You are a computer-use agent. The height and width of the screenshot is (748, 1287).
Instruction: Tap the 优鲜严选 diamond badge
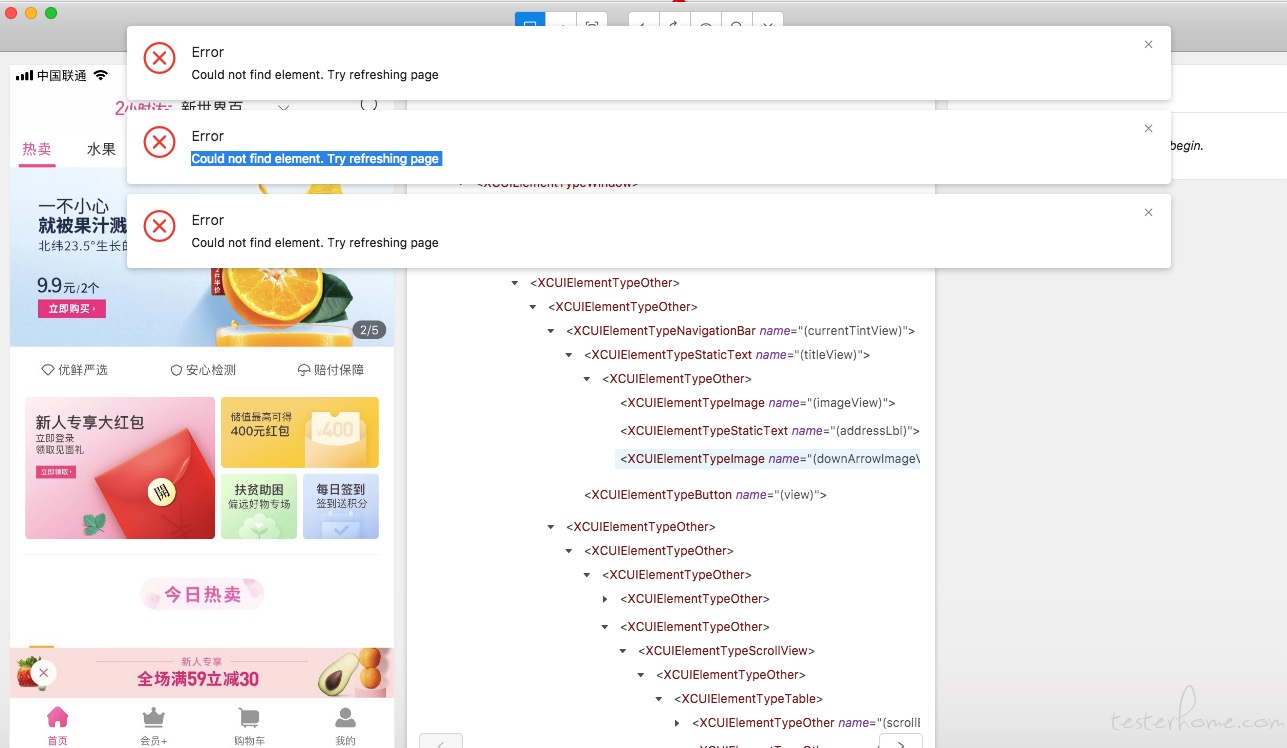75,370
